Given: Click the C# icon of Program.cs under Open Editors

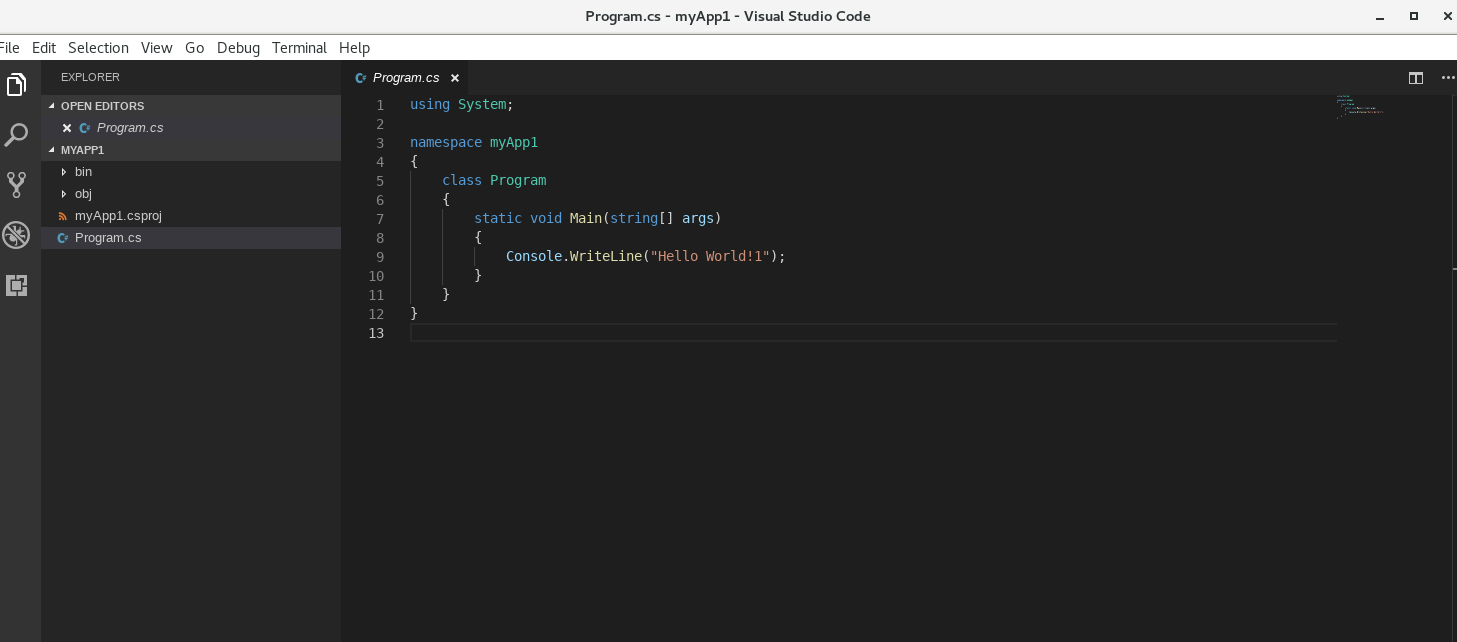Looking at the screenshot, I should 85,128.
